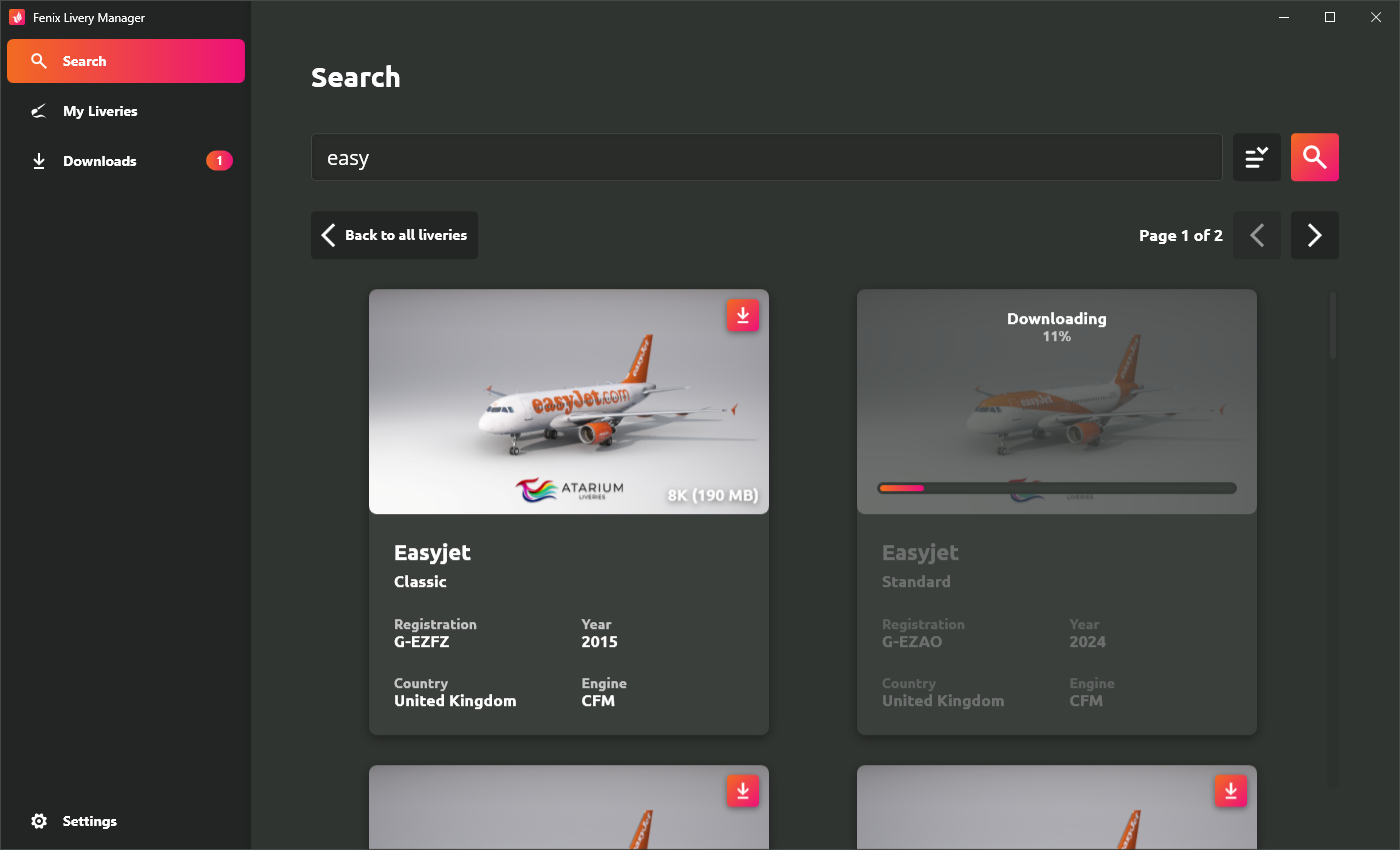Go to previous page of results
The height and width of the screenshot is (850, 1400).
tap(1256, 235)
